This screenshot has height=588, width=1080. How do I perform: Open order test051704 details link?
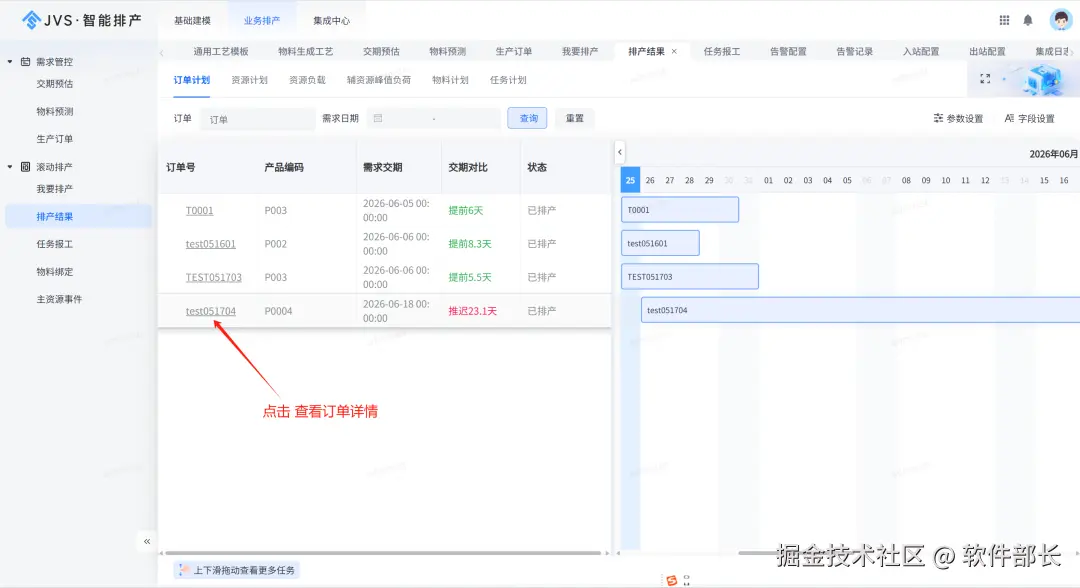point(211,311)
